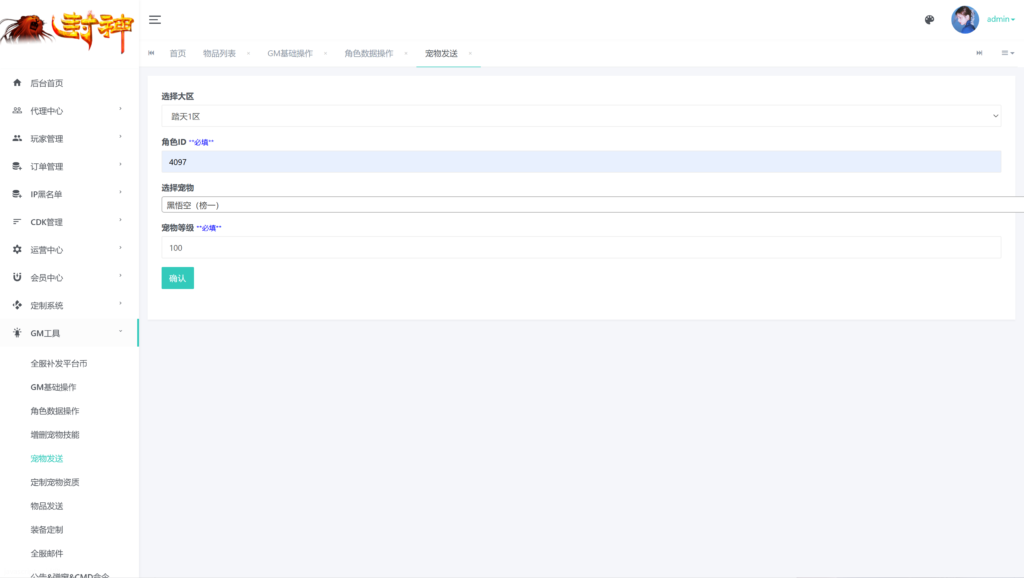Collapse the GM工具 sidebar menu

tap(68, 333)
